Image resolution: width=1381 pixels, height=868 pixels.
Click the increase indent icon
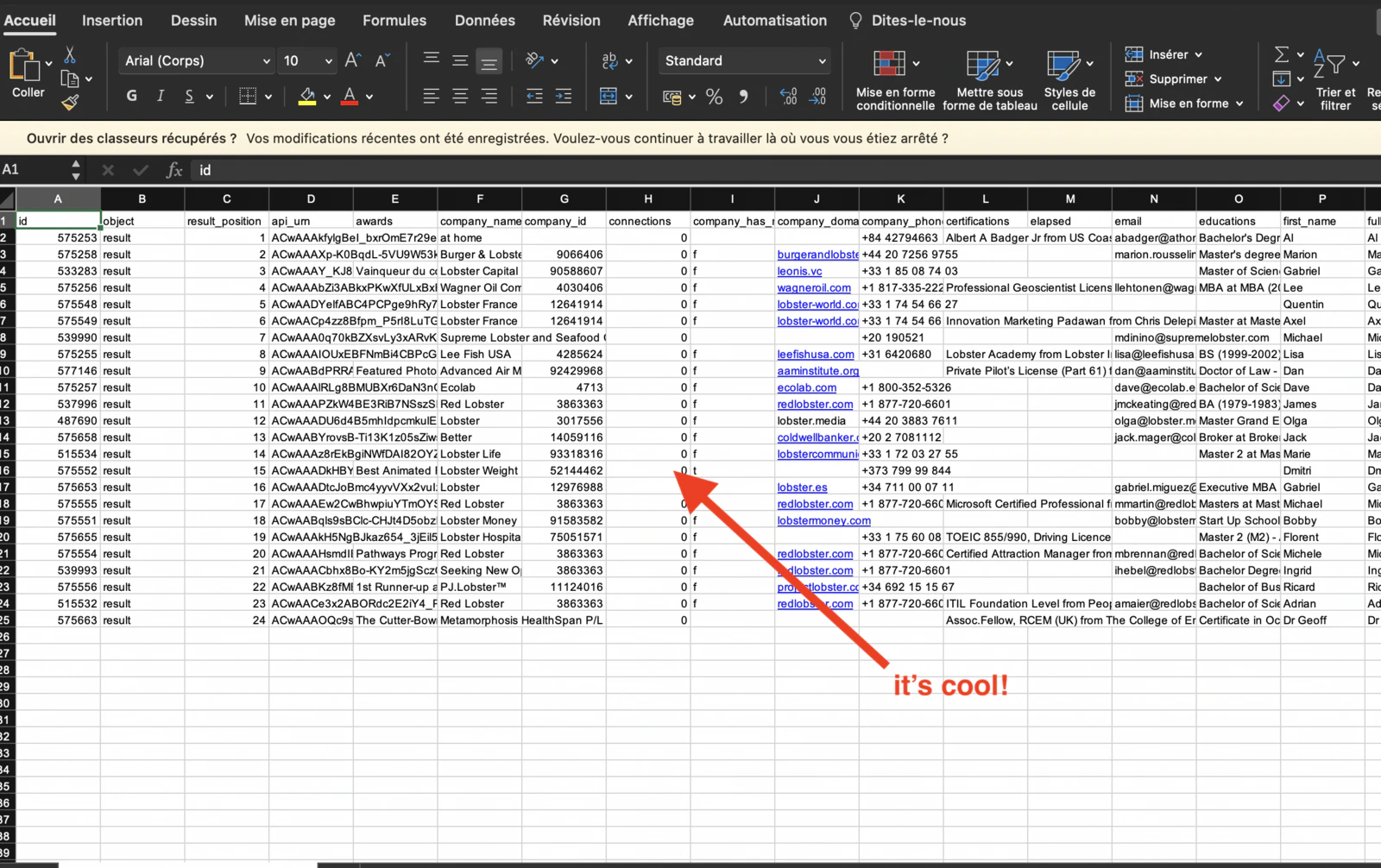[x=564, y=96]
